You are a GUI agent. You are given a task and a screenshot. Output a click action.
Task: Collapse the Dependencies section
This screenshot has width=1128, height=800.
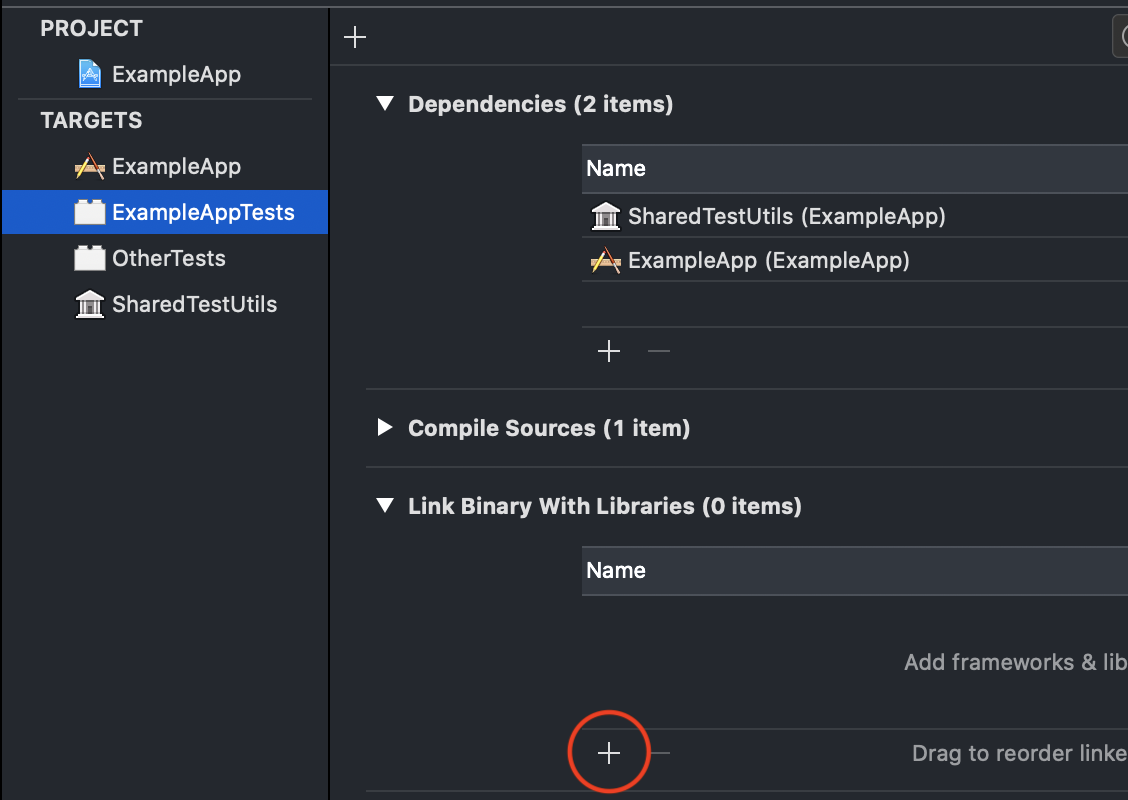tap(385, 103)
